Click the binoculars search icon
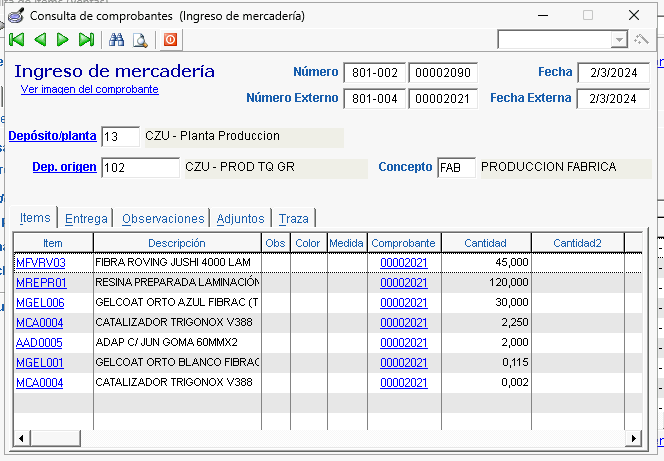The image size is (664, 461). coord(116,40)
